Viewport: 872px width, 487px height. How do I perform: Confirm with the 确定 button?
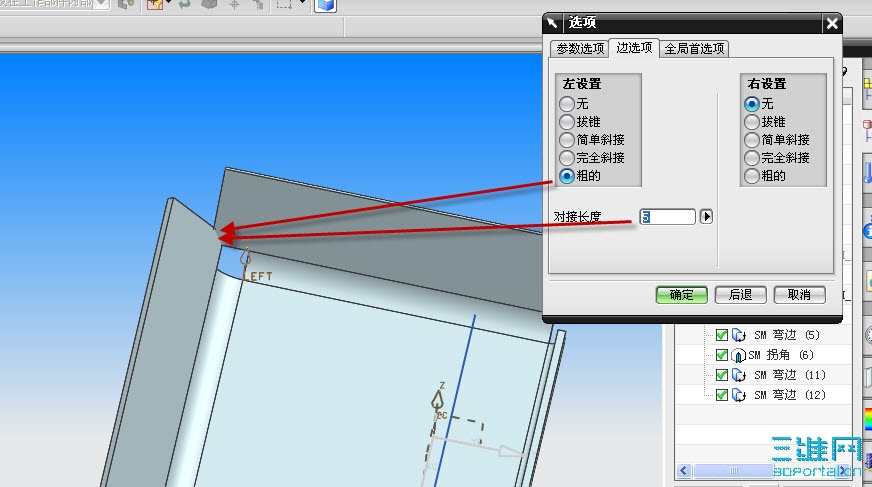[x=681, y=295]
